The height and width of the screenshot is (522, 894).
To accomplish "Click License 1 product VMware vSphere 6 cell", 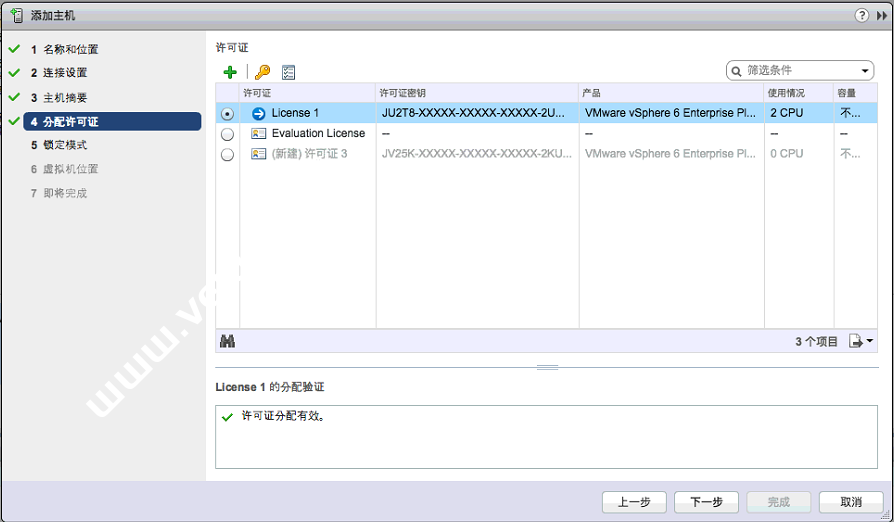I will (670, 113).
